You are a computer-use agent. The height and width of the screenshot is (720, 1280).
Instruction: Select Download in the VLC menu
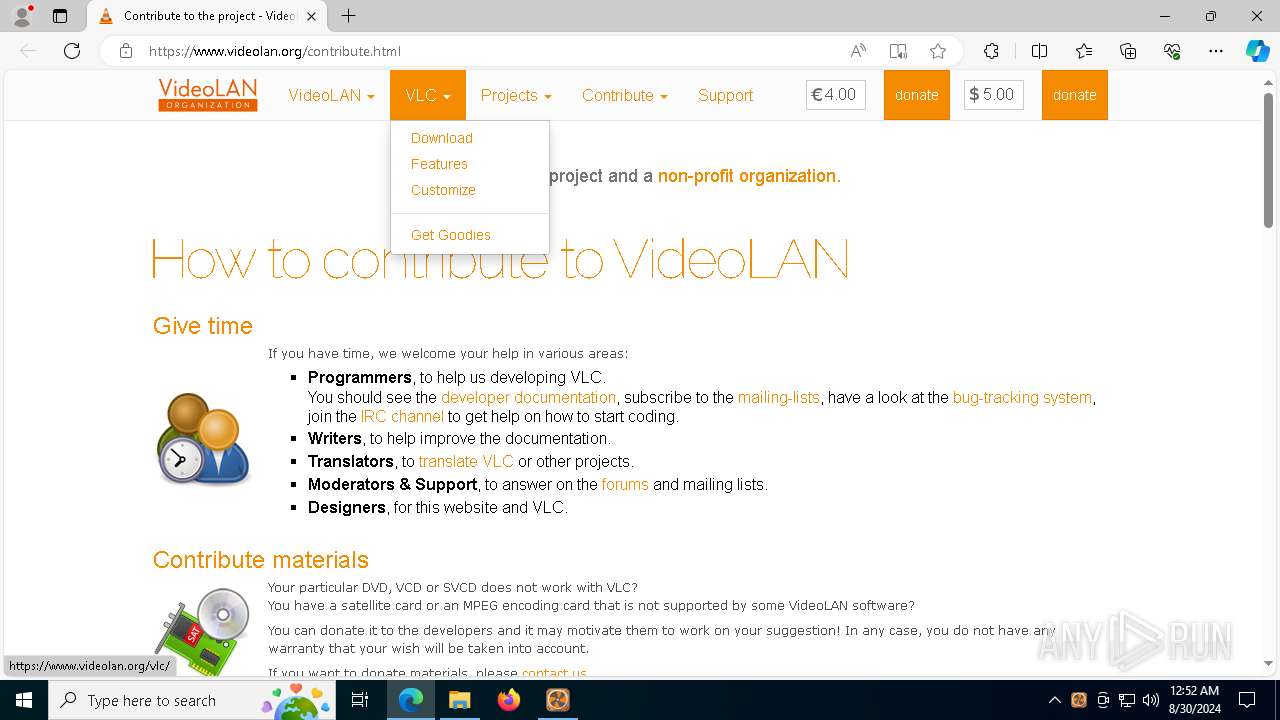click(442, 138)
